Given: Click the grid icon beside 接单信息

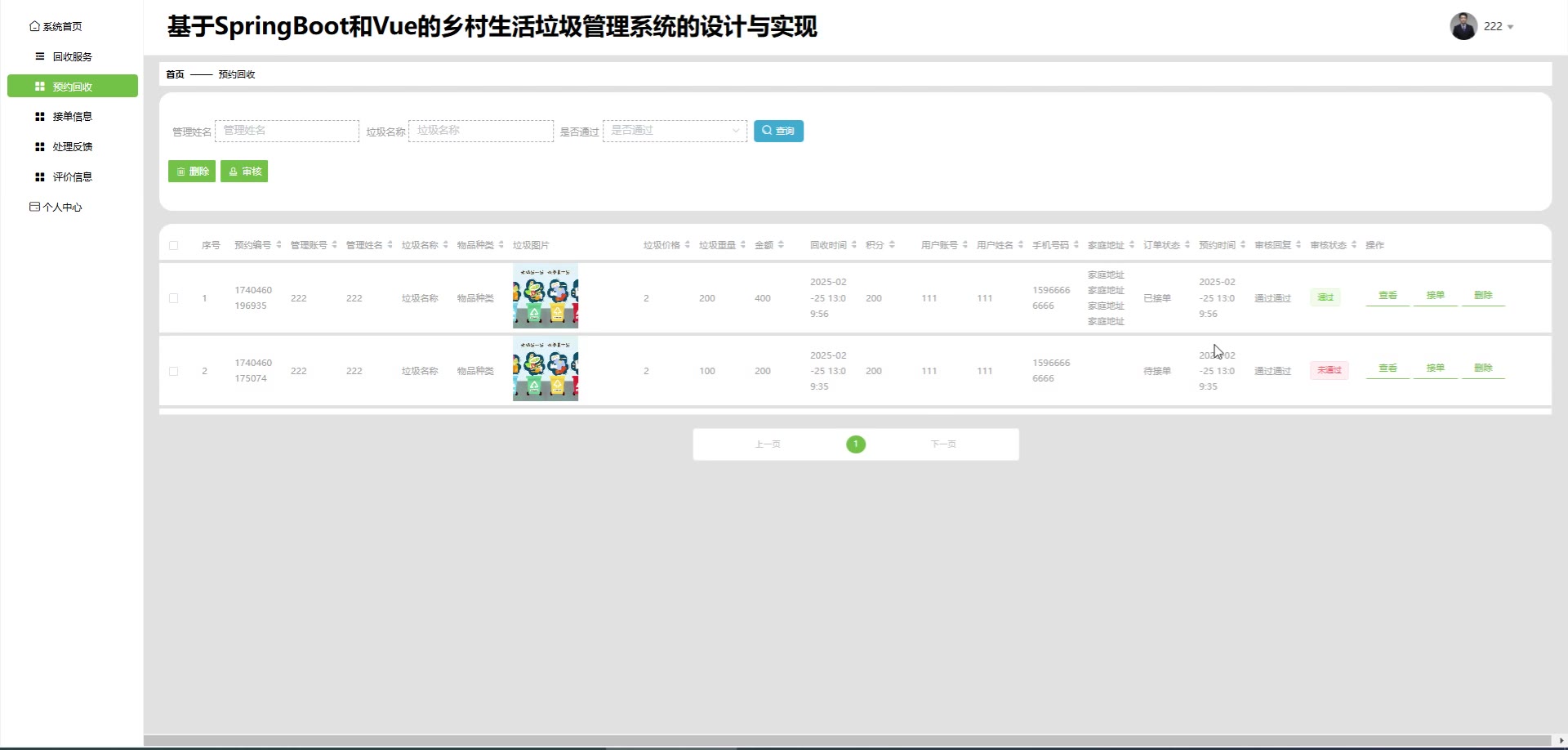Looking at the screenshot, I should point(39,117).
